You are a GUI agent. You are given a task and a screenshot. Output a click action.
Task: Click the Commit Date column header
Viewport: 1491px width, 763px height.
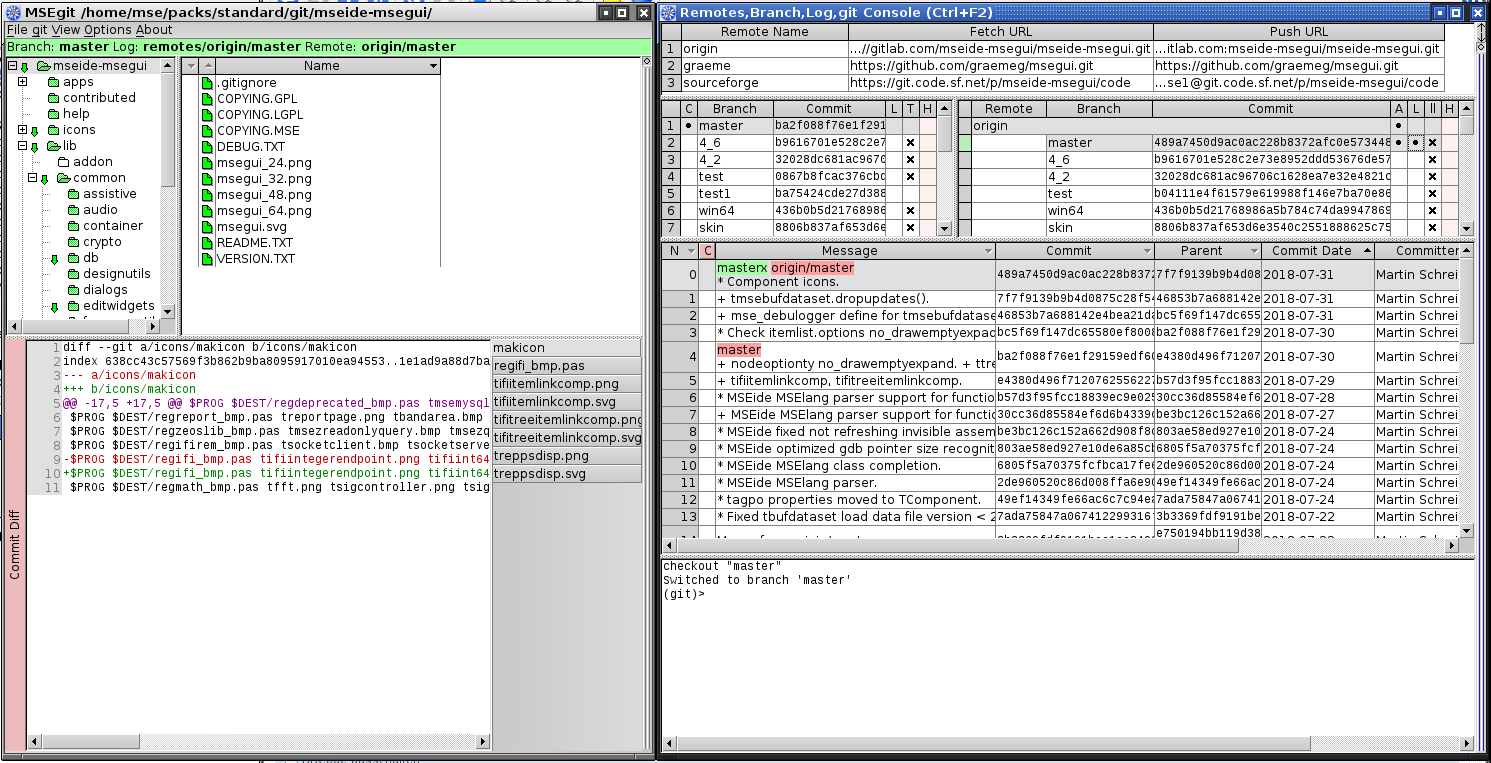point(1312,251)
